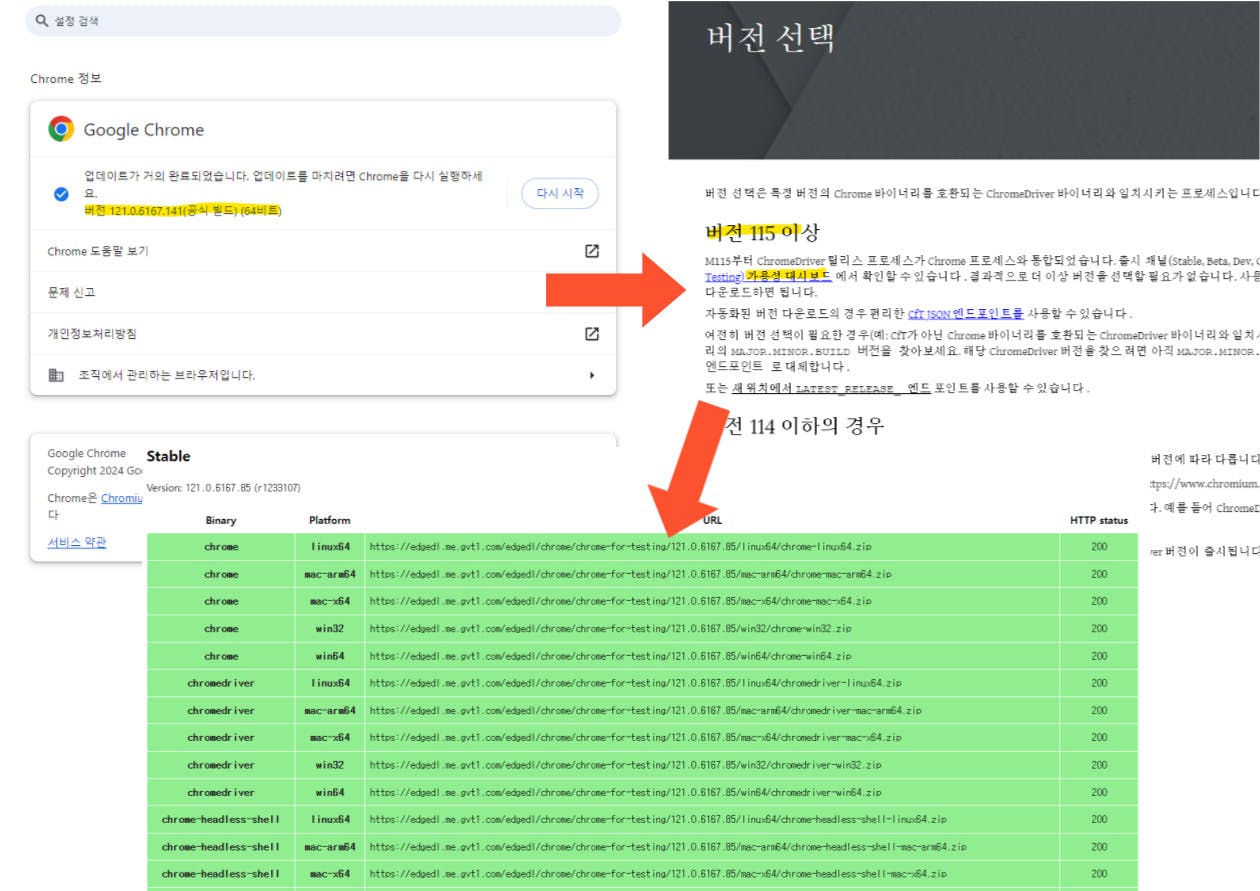Select the chromedriver-mac-arm64.zip URL
This screenshot has height=891, width=1260.
645,710
